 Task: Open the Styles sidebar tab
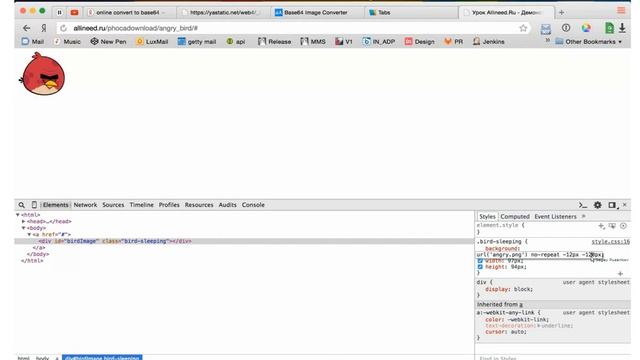487,216
